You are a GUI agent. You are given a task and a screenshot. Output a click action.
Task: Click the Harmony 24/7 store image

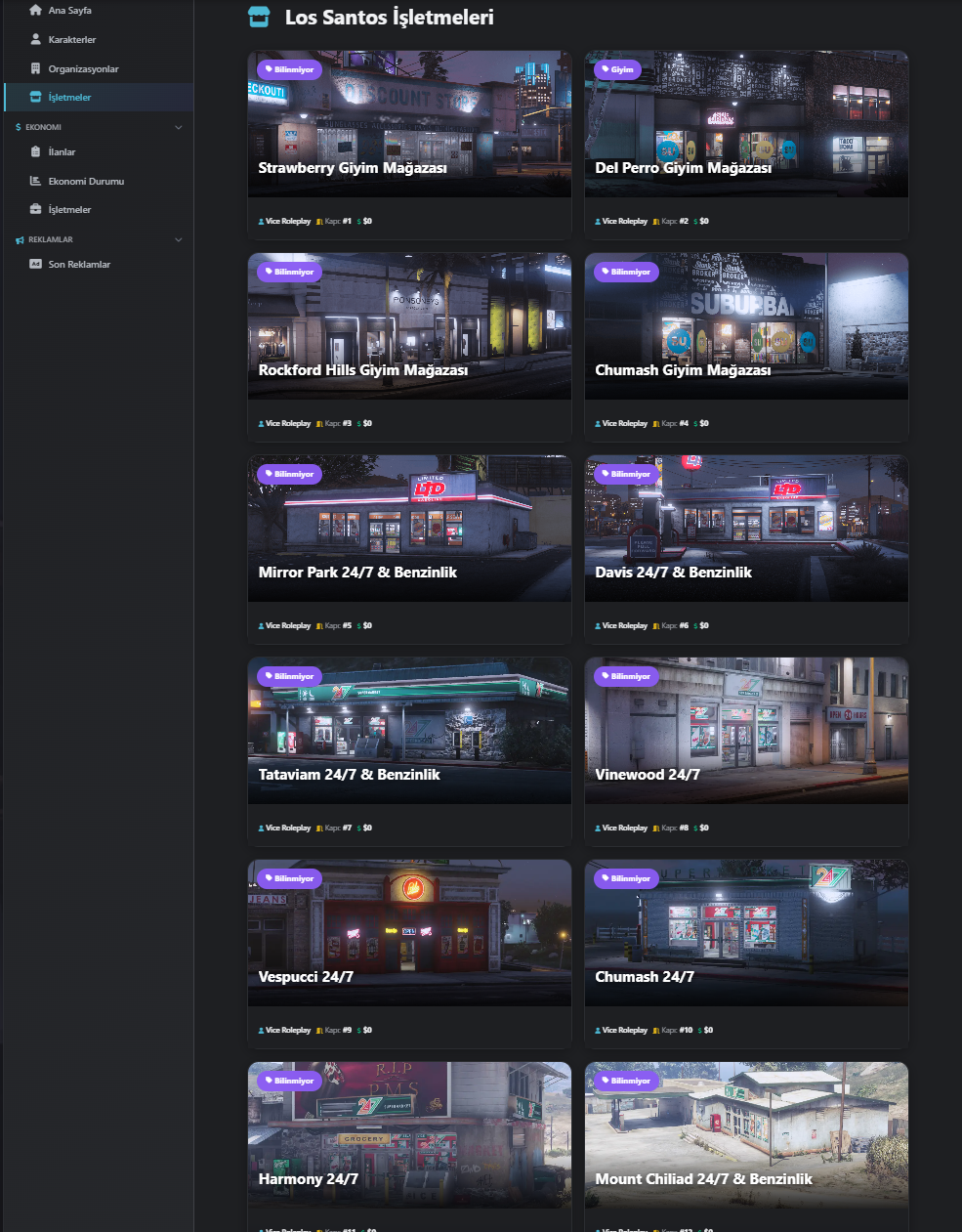409,1135
